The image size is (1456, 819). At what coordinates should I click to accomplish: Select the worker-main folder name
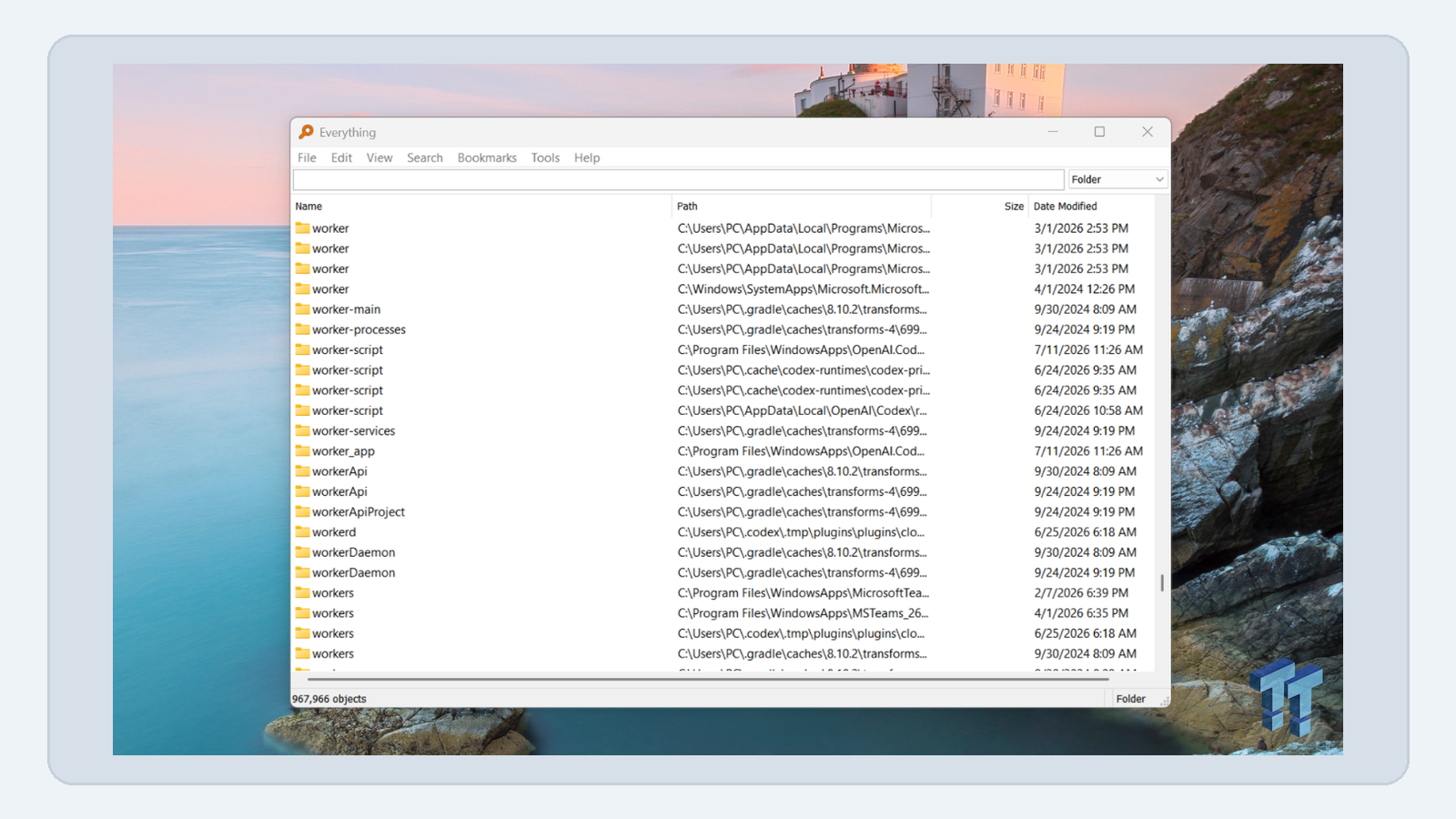pos(346,309)
